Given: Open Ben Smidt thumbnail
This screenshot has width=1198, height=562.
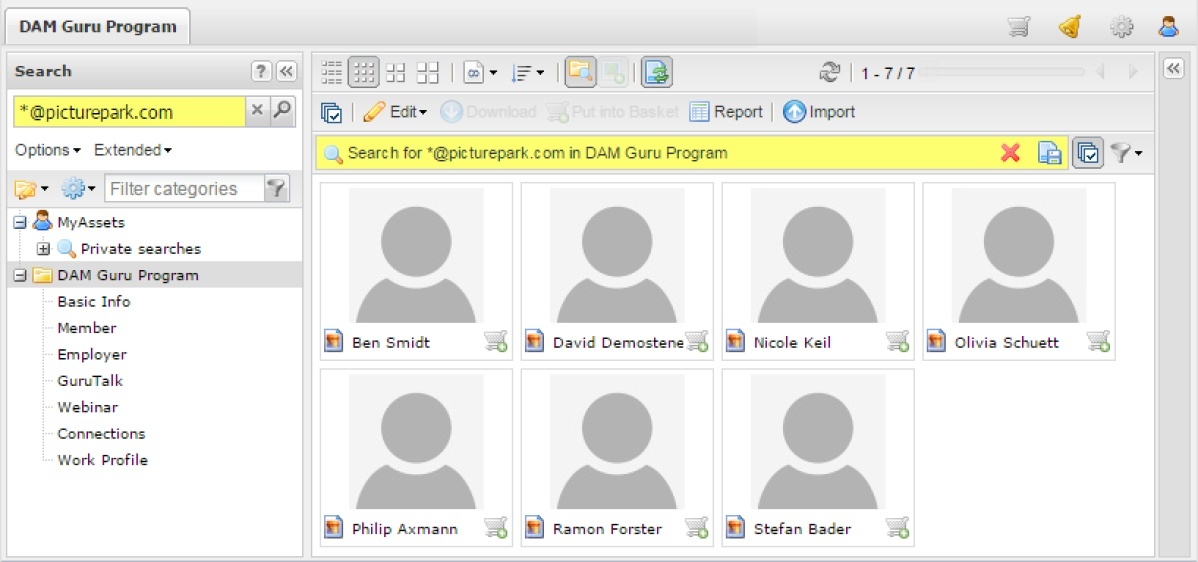Looking at the screenshot, I should pyautogui.click(x=416, y=256).
